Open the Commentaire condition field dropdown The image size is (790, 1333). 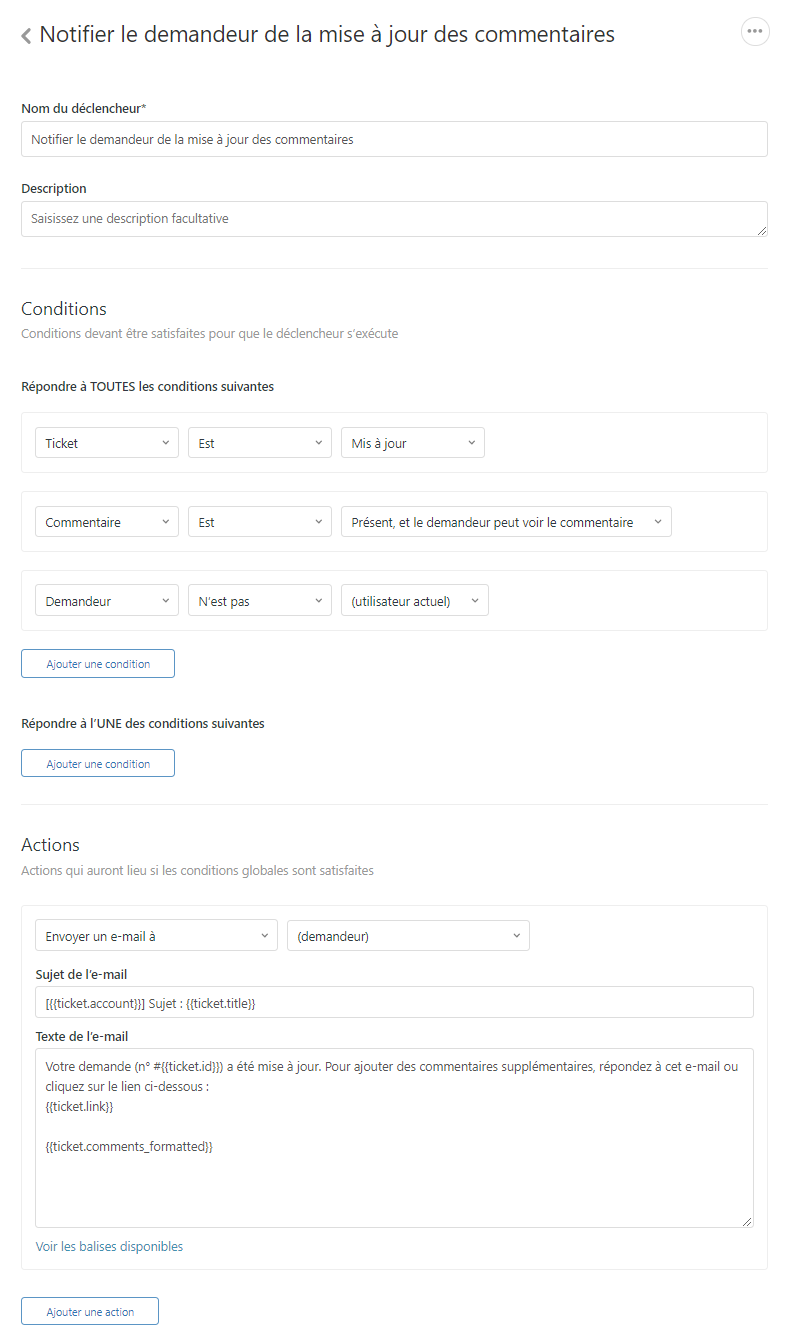(107, 522)
